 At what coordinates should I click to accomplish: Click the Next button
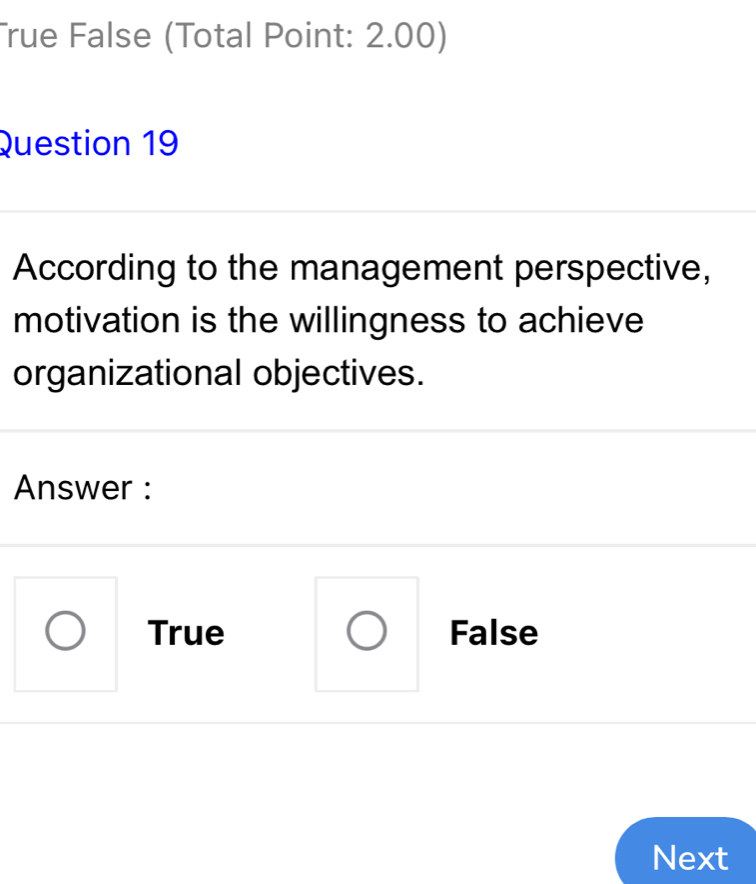click(x=690, y=857)
